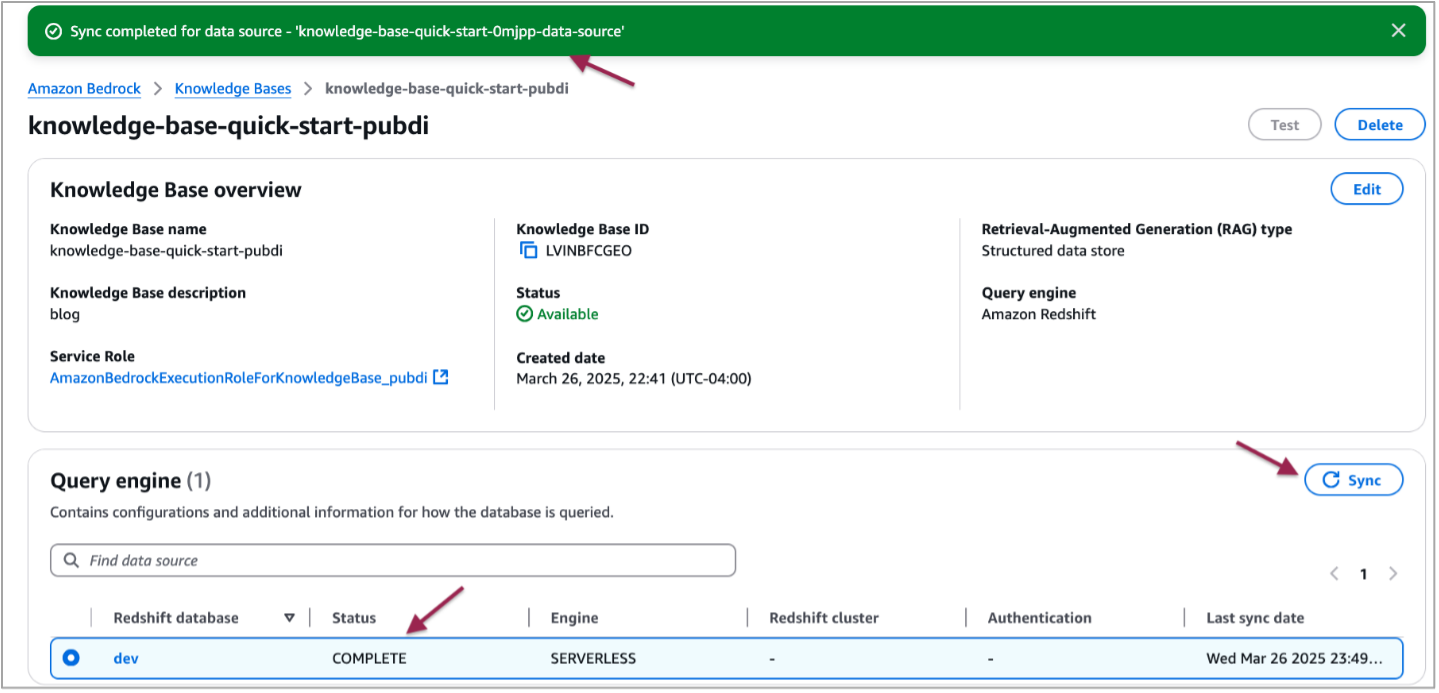Go to the next page of data sources
The image size is (1439, 693).
coord(1393,574)
